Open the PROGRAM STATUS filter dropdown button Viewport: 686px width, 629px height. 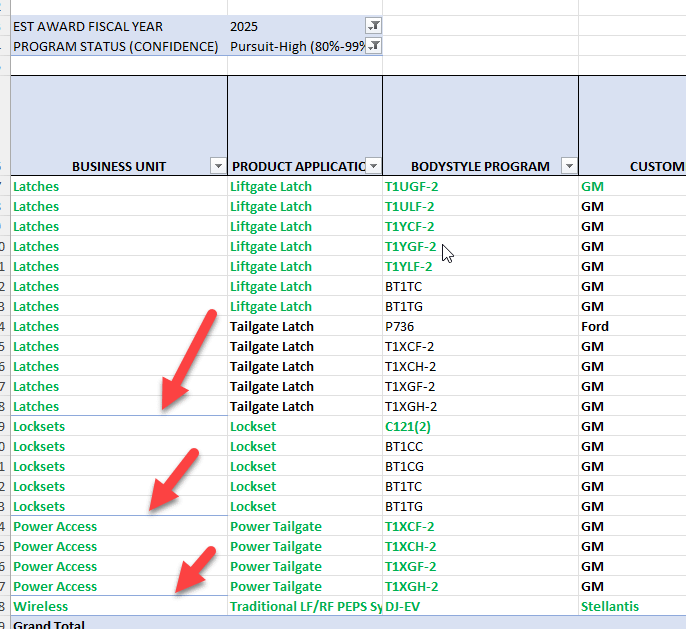click(373, 46)
